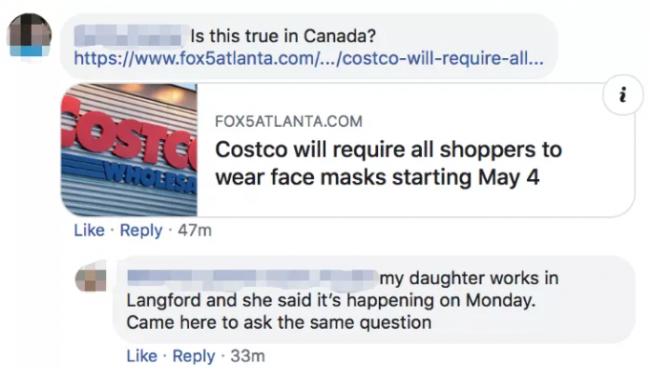Click the 33m timestamp on the reply
Image resolution: width=650 pixels, height=383 pixels.
tap(247, 356)
